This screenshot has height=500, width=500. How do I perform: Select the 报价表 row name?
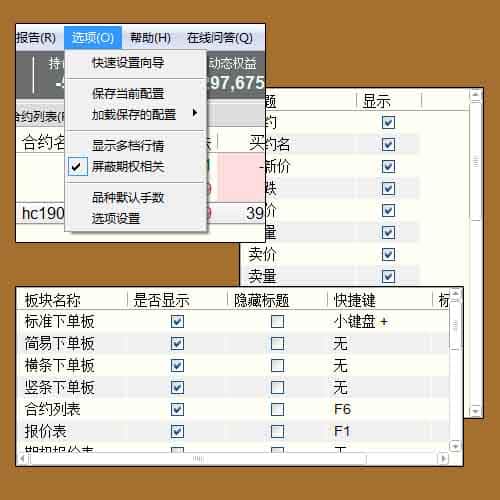pyautogui.click(x=46, y=432)
